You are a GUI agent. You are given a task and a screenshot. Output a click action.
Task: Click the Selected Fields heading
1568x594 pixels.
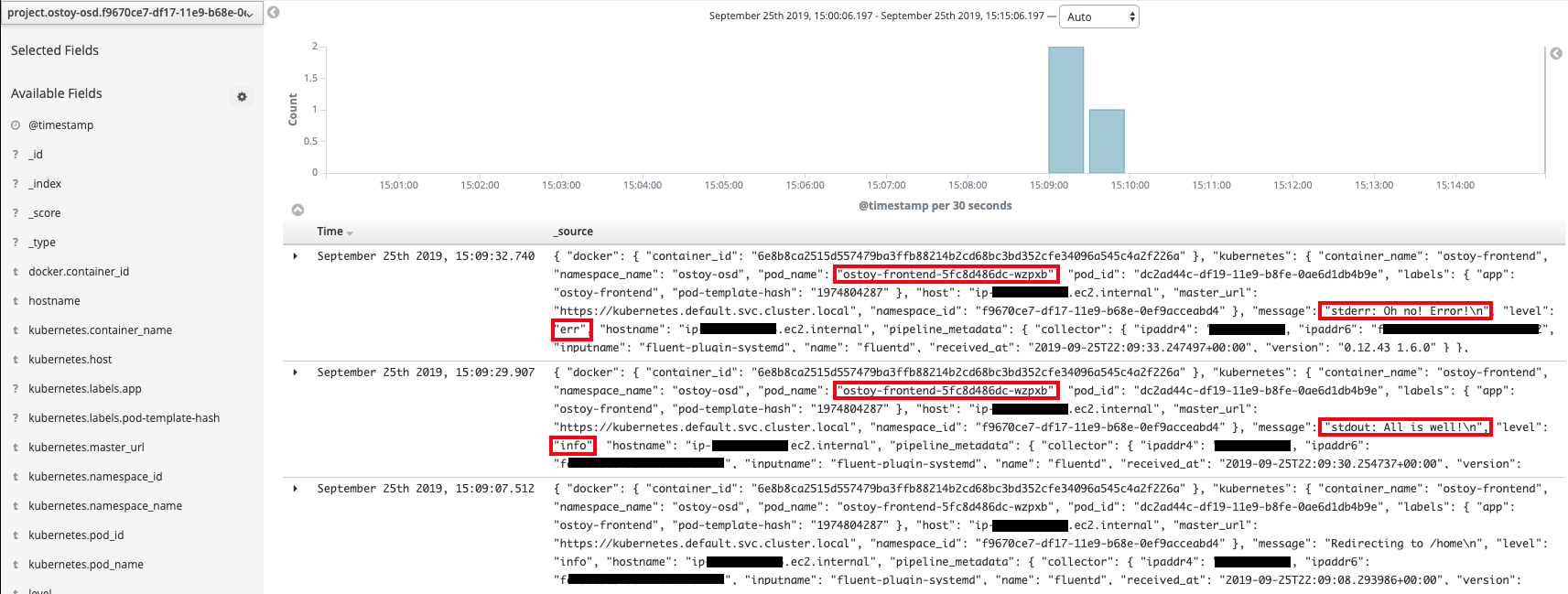[x=55, y=50]
